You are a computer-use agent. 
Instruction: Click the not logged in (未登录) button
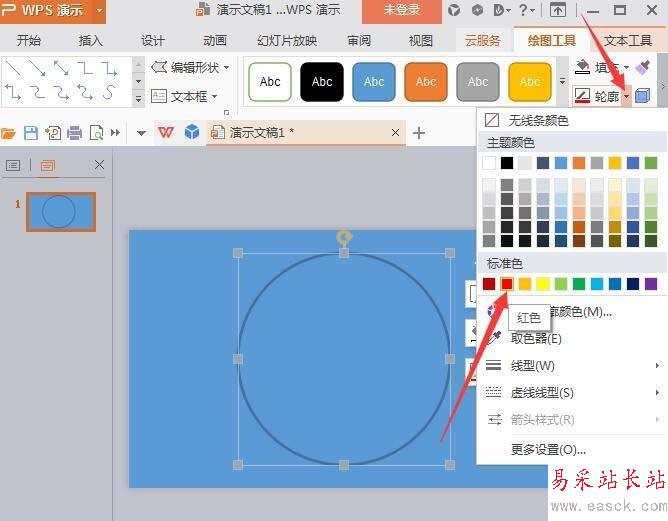tap(402, 10)
